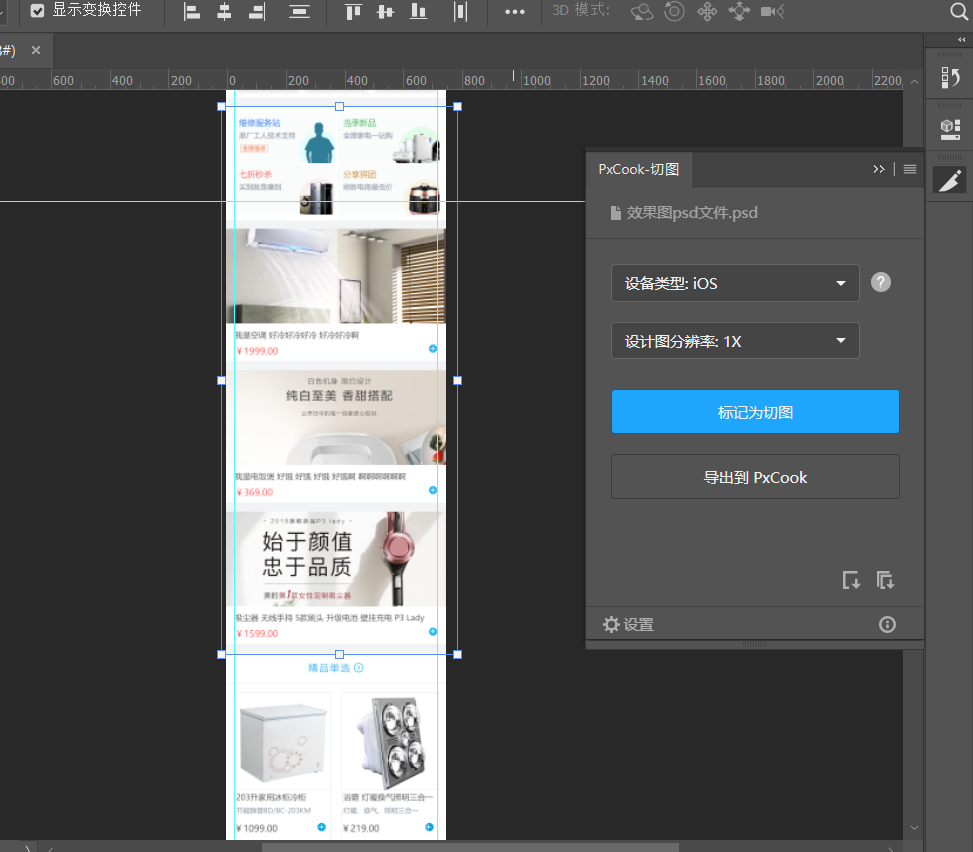Close the document tab
The height and width of the screenshot is (852, 973).
(36, 50)
